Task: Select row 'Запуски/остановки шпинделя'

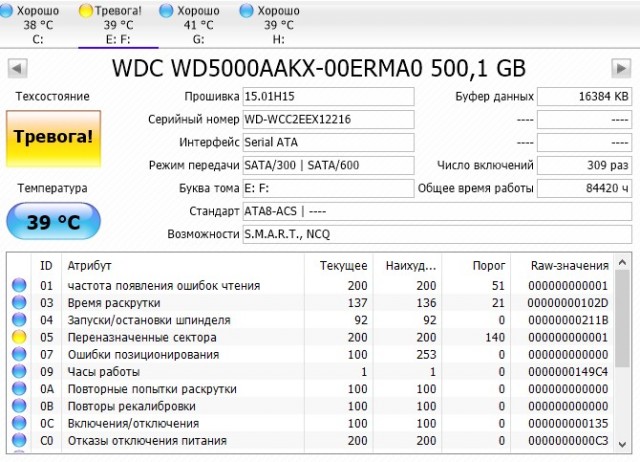Action: tap(310, 320)
